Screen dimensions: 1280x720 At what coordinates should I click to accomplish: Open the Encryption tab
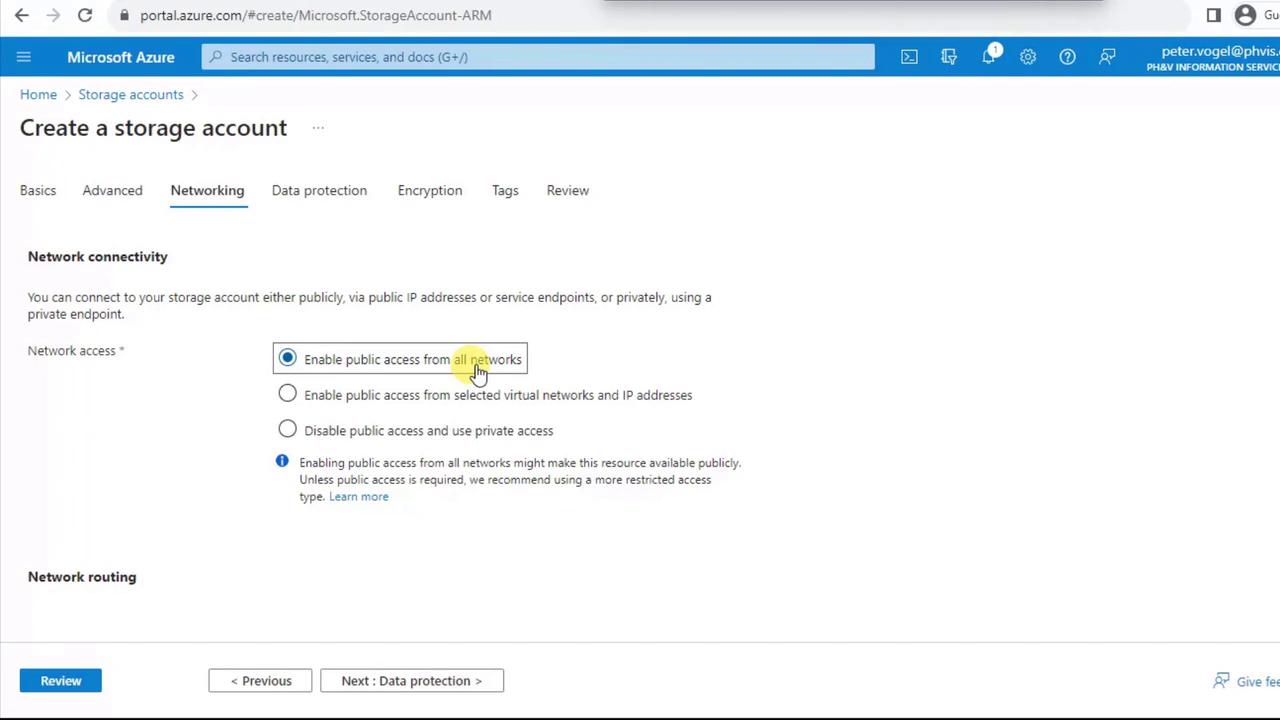coord(430,190)
